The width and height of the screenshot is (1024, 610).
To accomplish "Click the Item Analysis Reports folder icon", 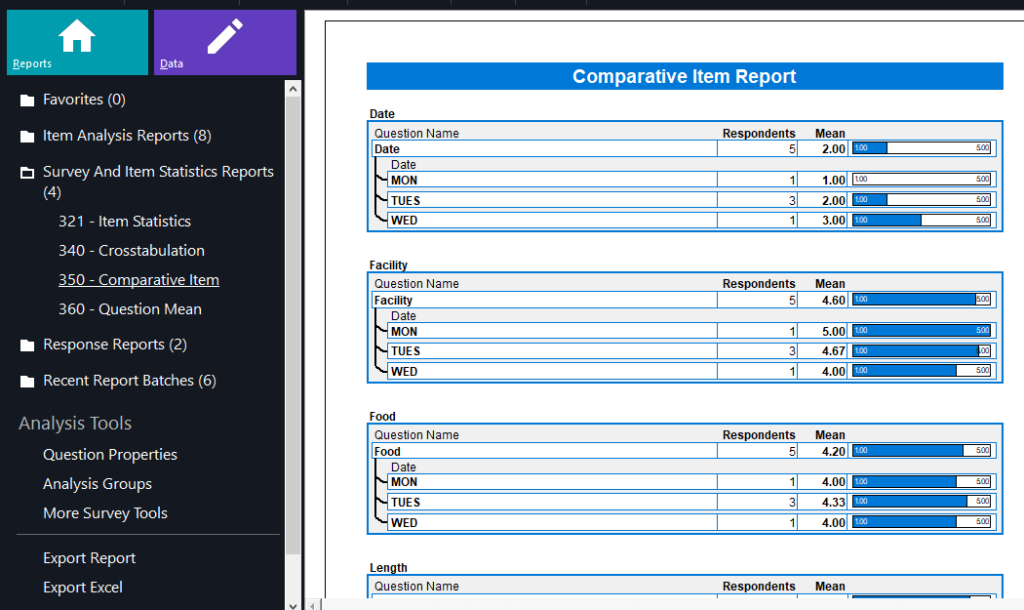I will (x=27, y=136).
